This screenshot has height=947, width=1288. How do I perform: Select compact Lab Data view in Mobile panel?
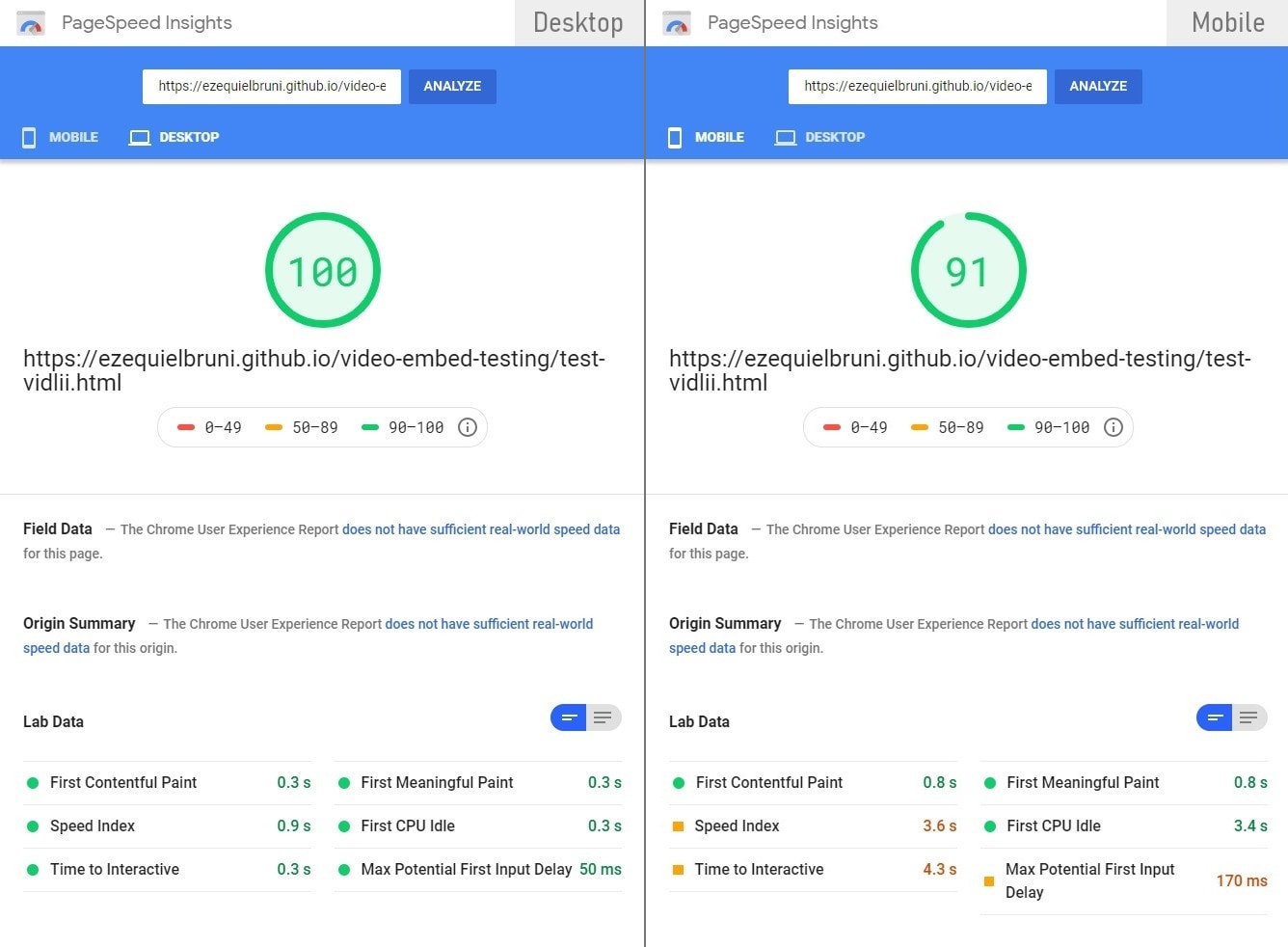coord(1215,717)
